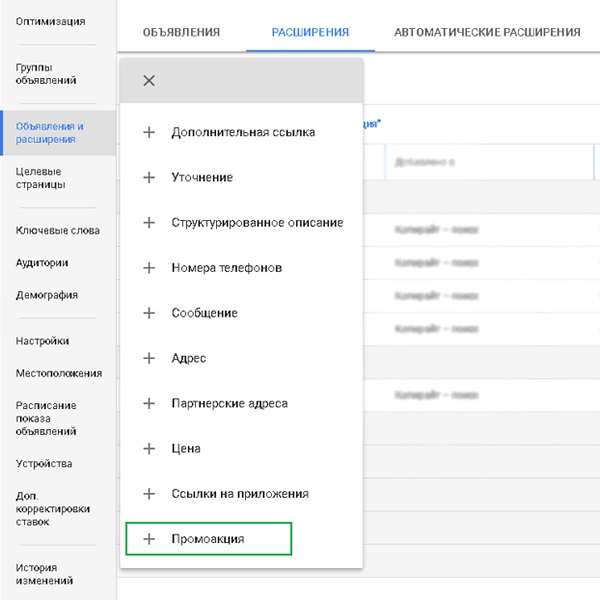This screenshot has width=600, height=600.
Task: Click plus icon next to Цена
Action: (x=149, y=449)
